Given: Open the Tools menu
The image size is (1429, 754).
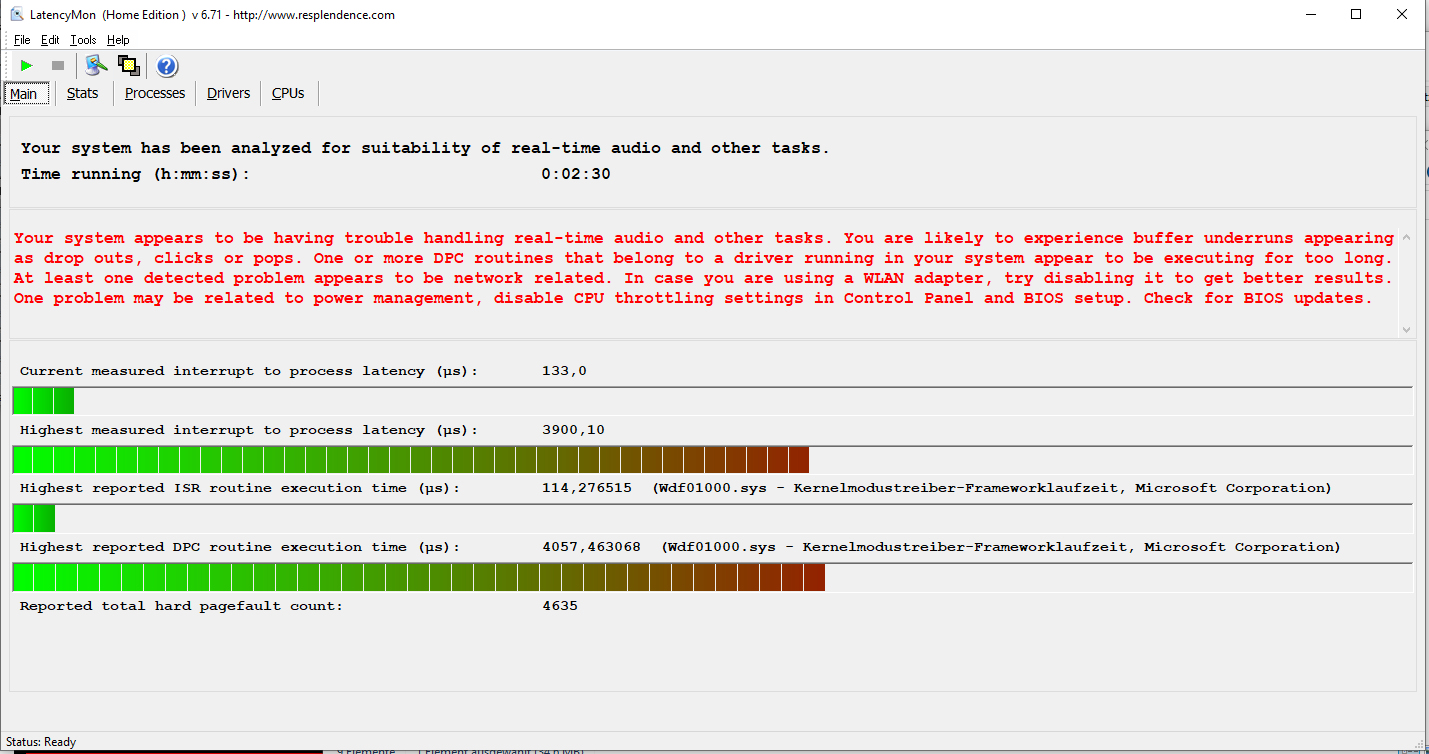Looking at the screenshot, I should click(x=83, y=40).
